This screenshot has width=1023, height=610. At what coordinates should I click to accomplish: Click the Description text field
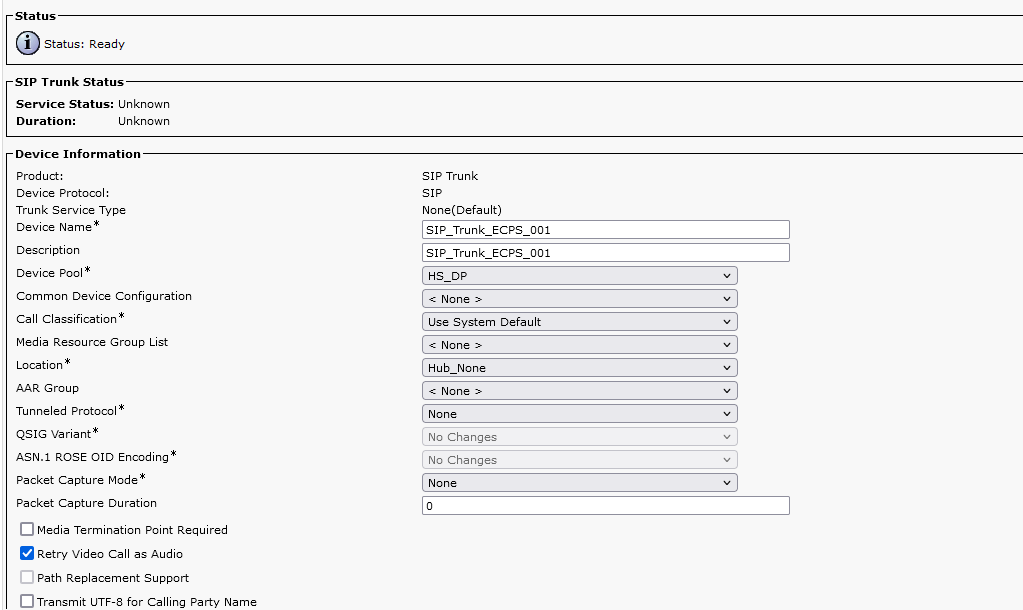pyautogui.click(x=605, y=253)
